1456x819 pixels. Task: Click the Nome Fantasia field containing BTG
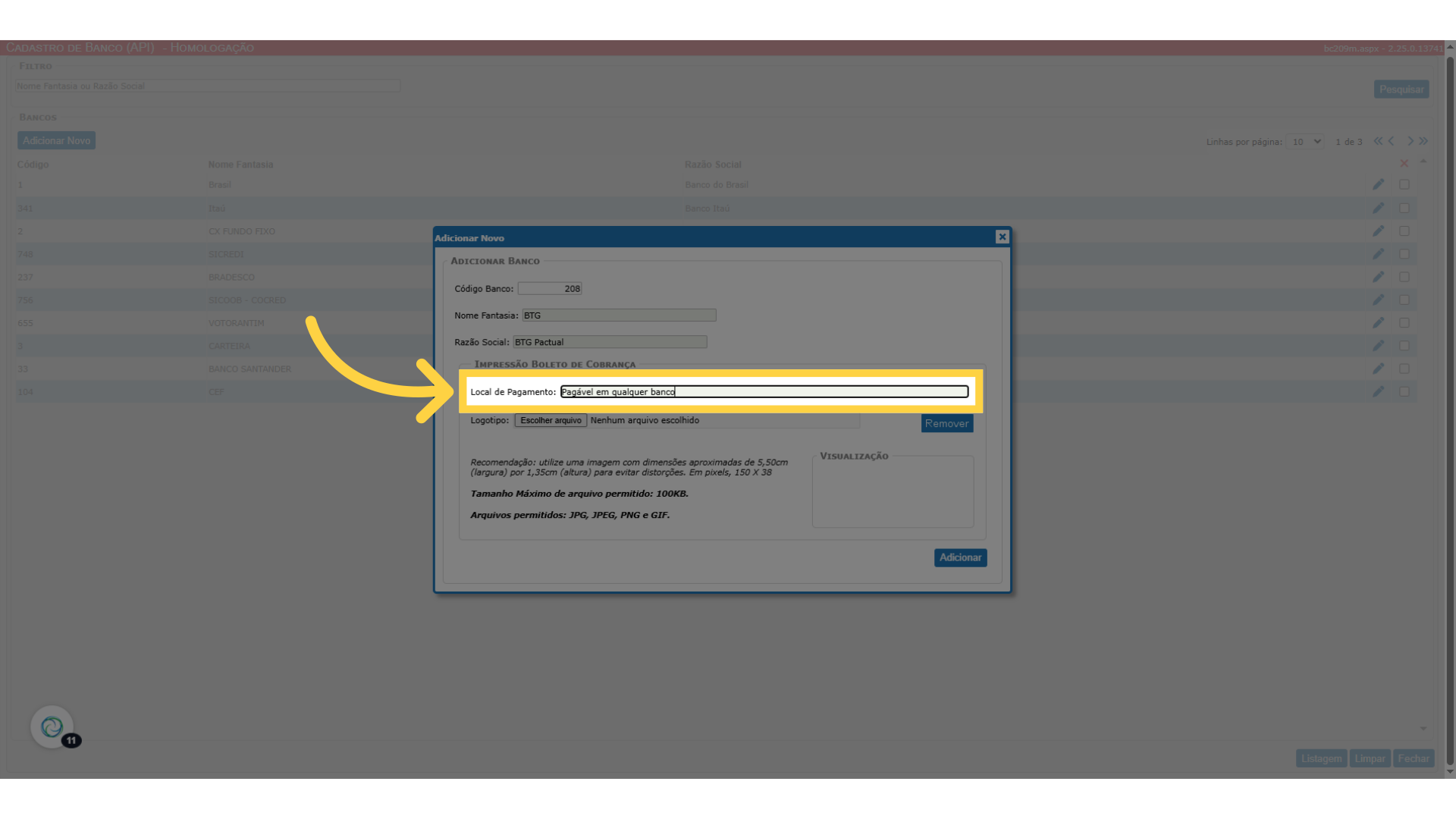click(619, 315)
